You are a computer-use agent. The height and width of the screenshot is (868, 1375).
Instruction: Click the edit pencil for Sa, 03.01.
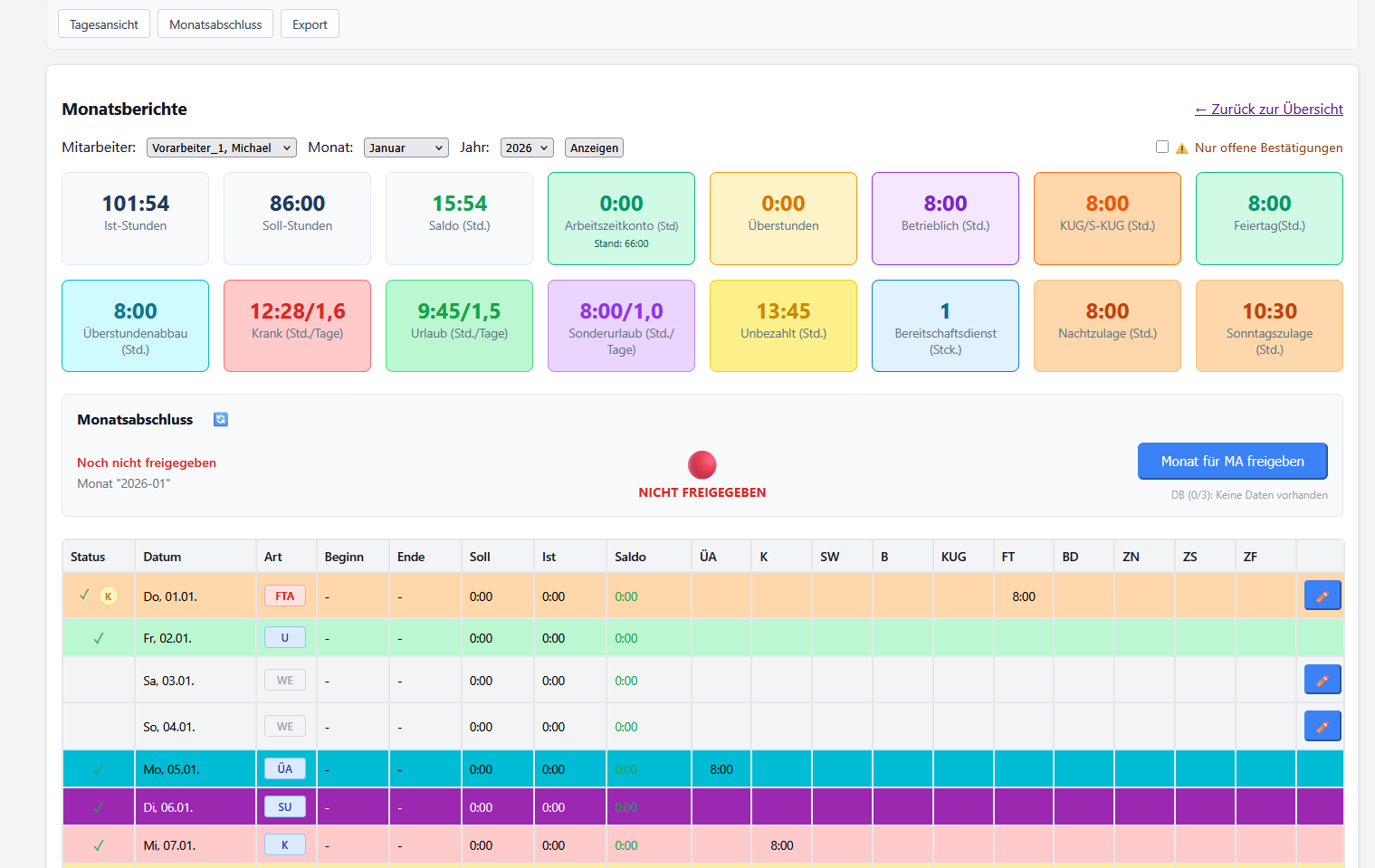point(1322,680)
